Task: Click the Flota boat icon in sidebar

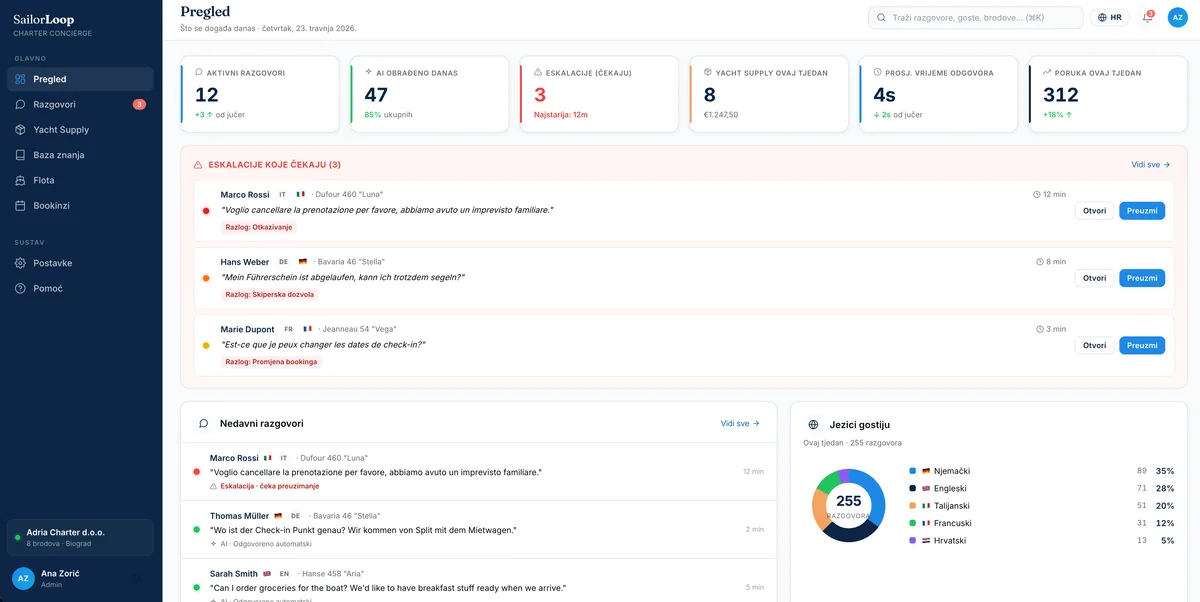Action: [21, 180]
